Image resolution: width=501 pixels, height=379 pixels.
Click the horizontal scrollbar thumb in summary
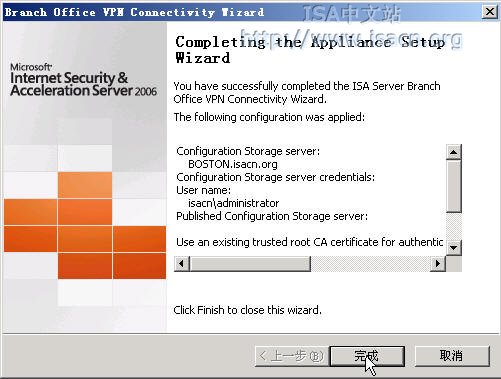coord(250,264)
